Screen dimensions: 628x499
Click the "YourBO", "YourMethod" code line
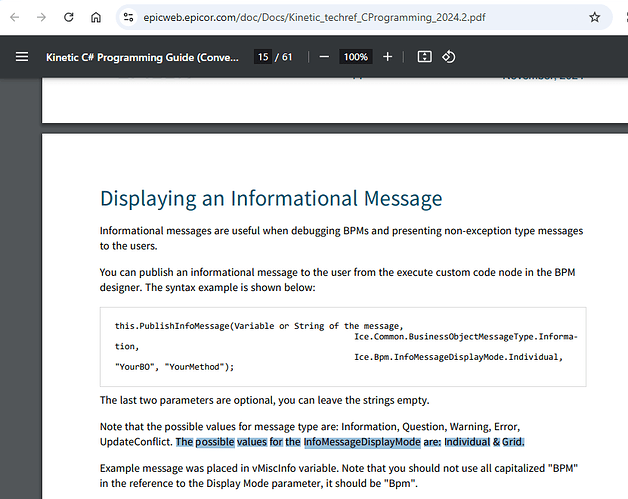click(x=174, y=367)
